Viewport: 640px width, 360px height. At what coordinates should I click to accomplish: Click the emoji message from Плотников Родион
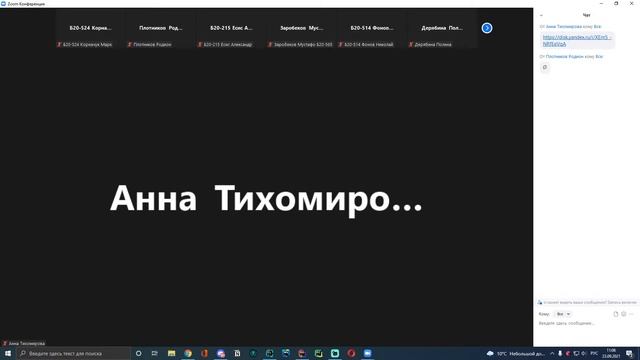[545, 67]
